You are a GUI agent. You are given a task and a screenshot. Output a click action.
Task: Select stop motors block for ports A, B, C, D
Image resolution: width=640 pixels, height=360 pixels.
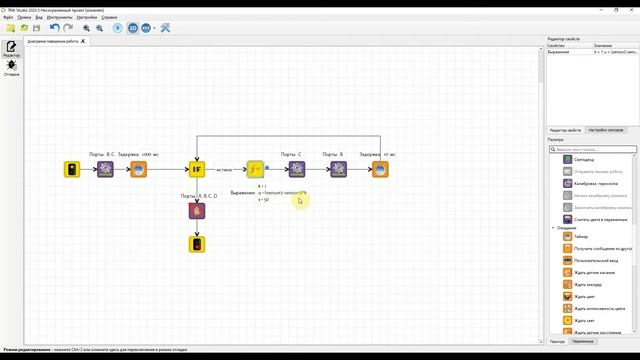pyautogui.click(x=197, y=211)
